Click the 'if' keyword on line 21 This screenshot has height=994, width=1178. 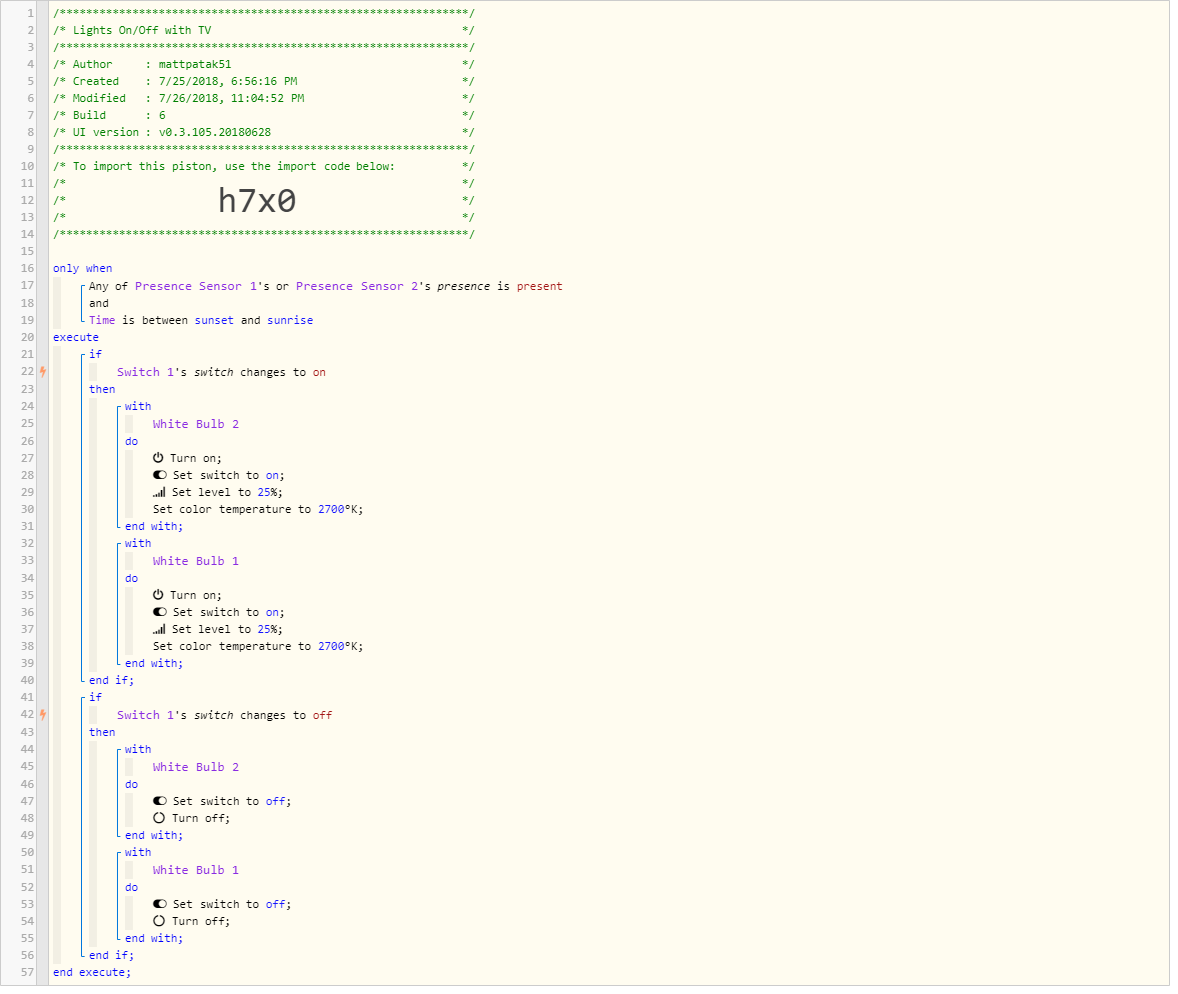coord(95,354)
